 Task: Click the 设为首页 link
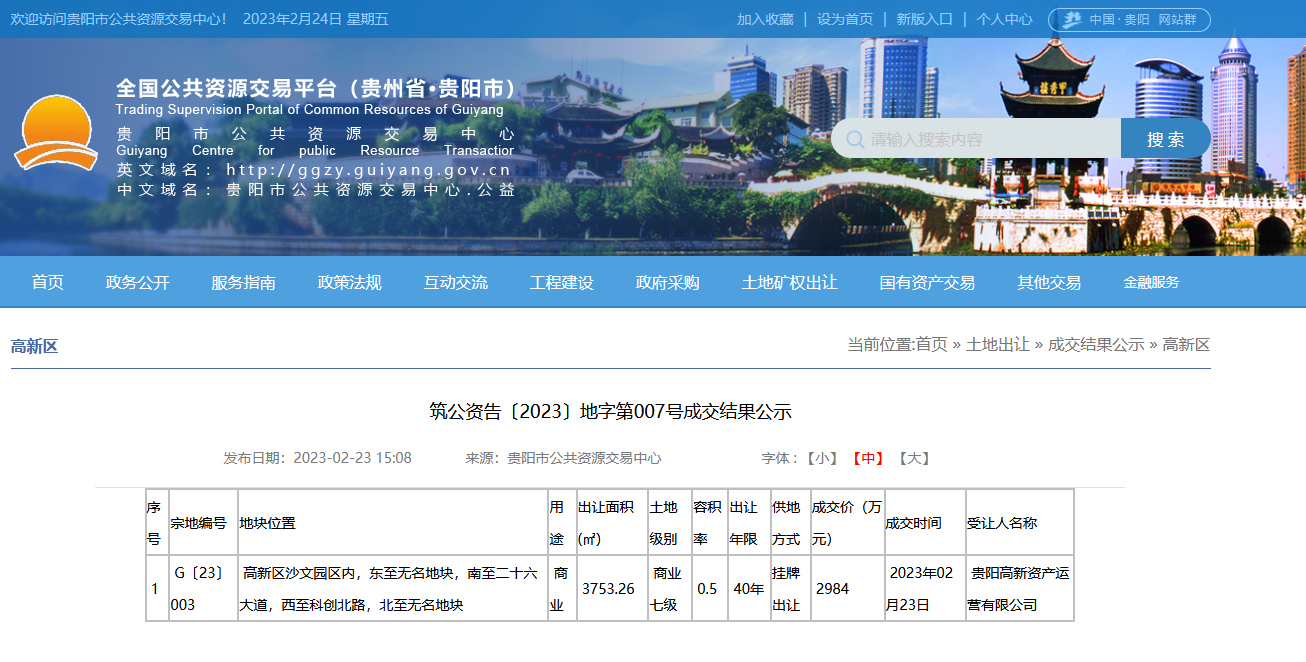tap(845, 19)
